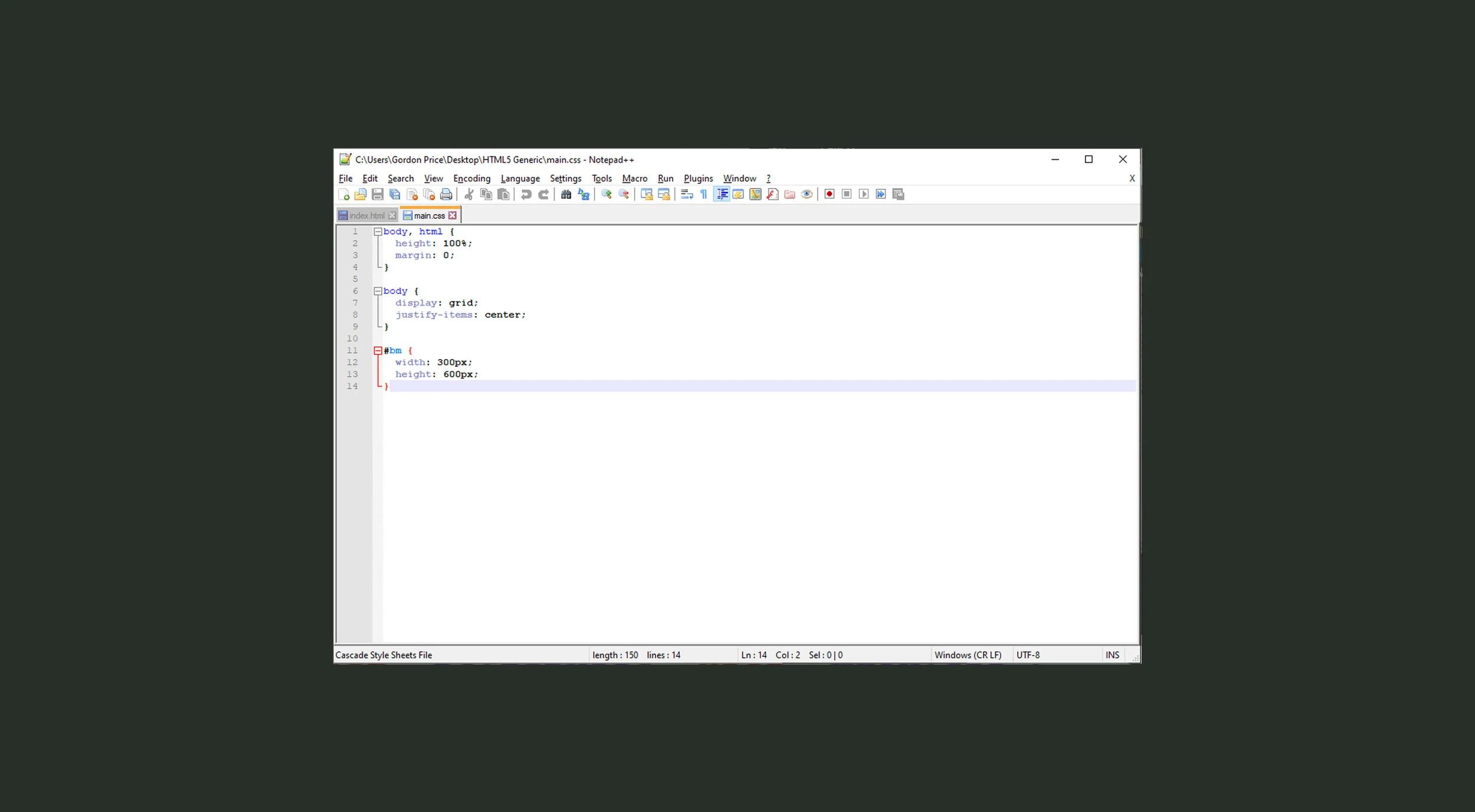
Task: Click the Print toolbar icon
Action: pyautogui.click(x=445, y=194)
